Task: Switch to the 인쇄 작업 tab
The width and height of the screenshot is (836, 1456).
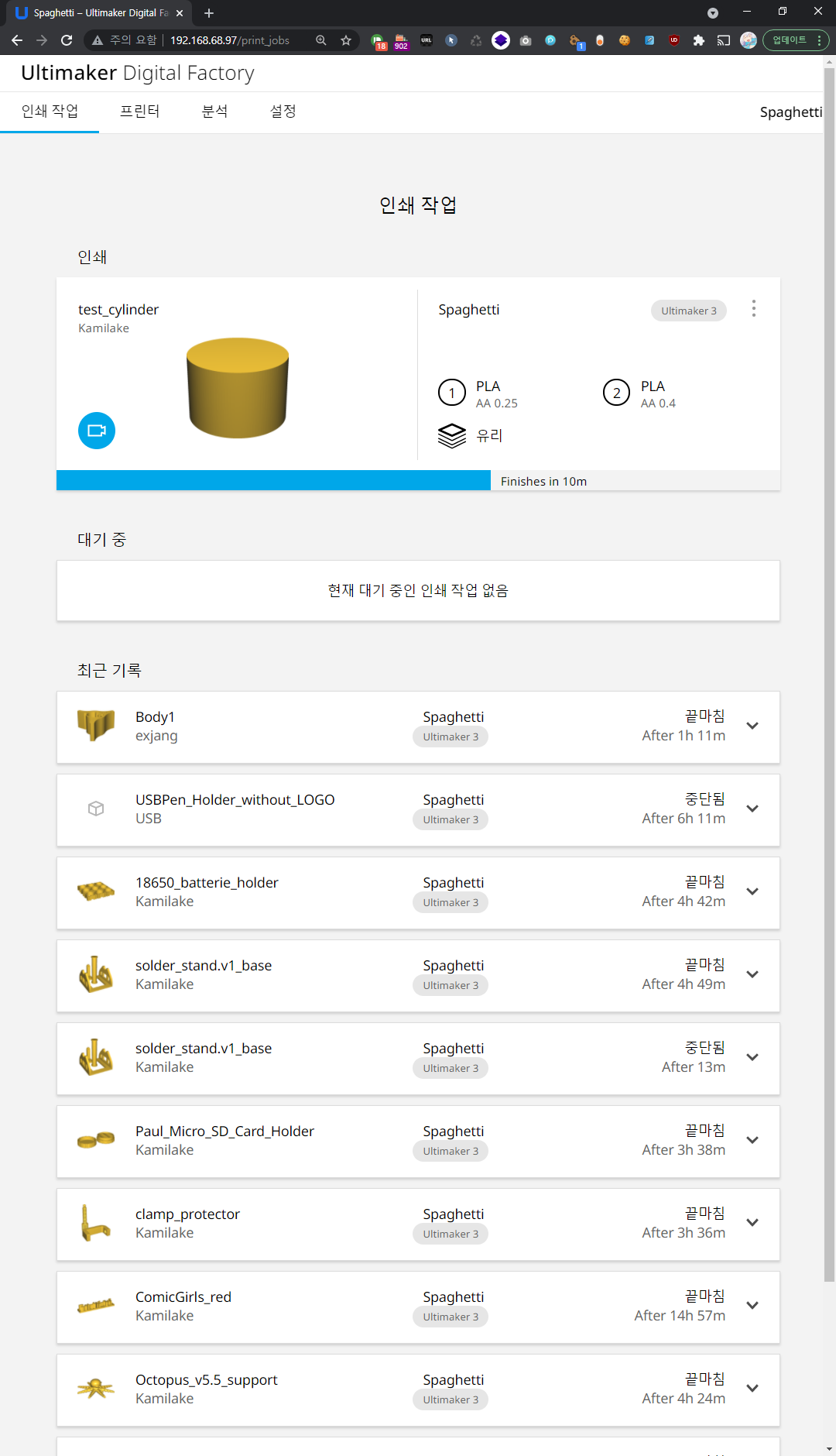Action: click(50, 112)
